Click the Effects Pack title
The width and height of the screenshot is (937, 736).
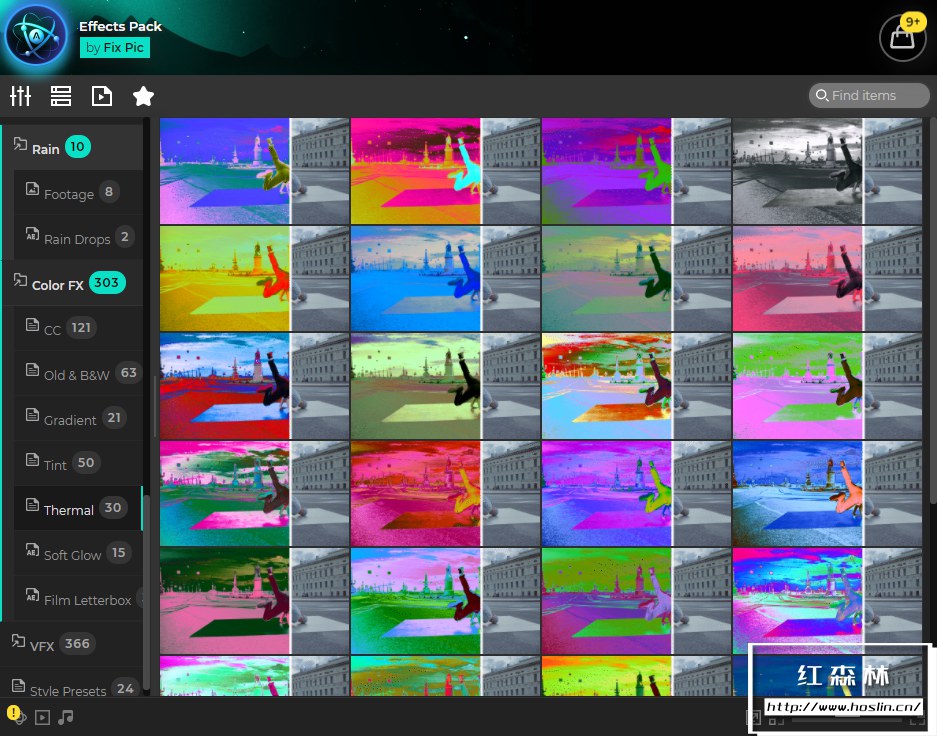[x=120, y=26]
